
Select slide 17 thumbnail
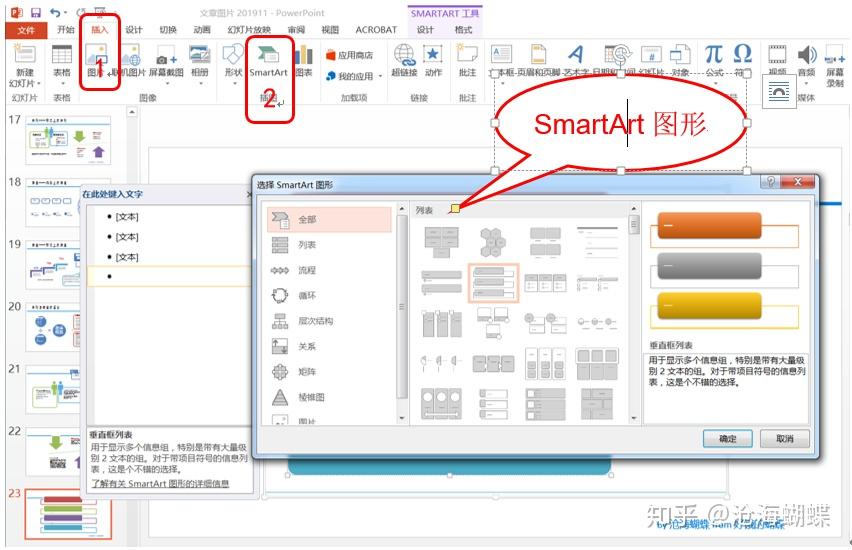click(x=68, y=140)
